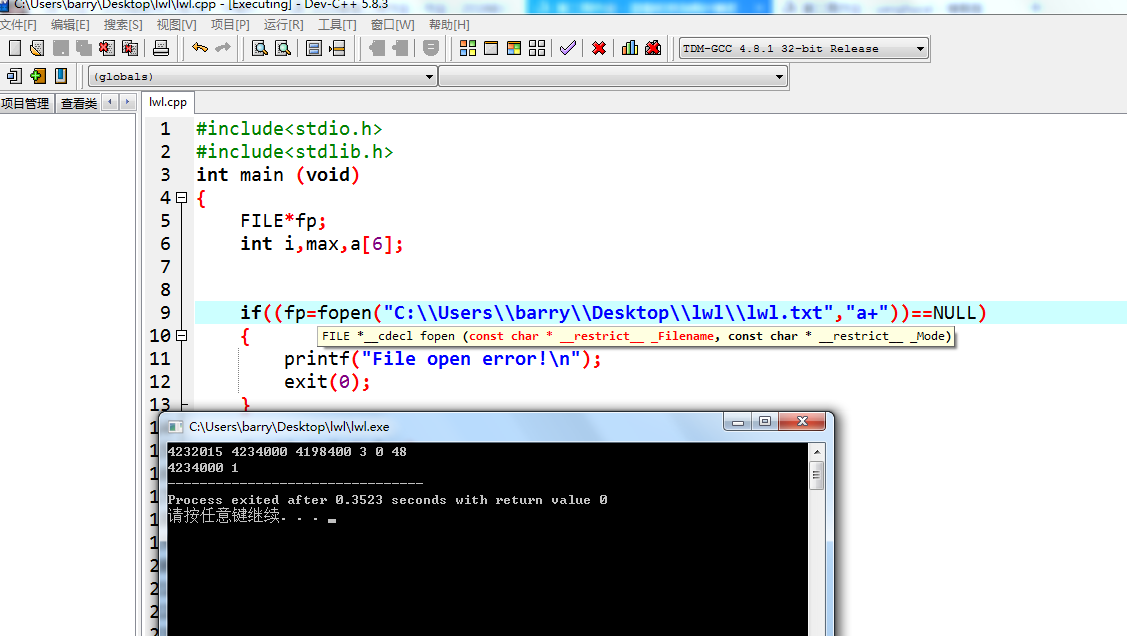
Task: Click the Rebuild All icon
Action: [537, 48]
